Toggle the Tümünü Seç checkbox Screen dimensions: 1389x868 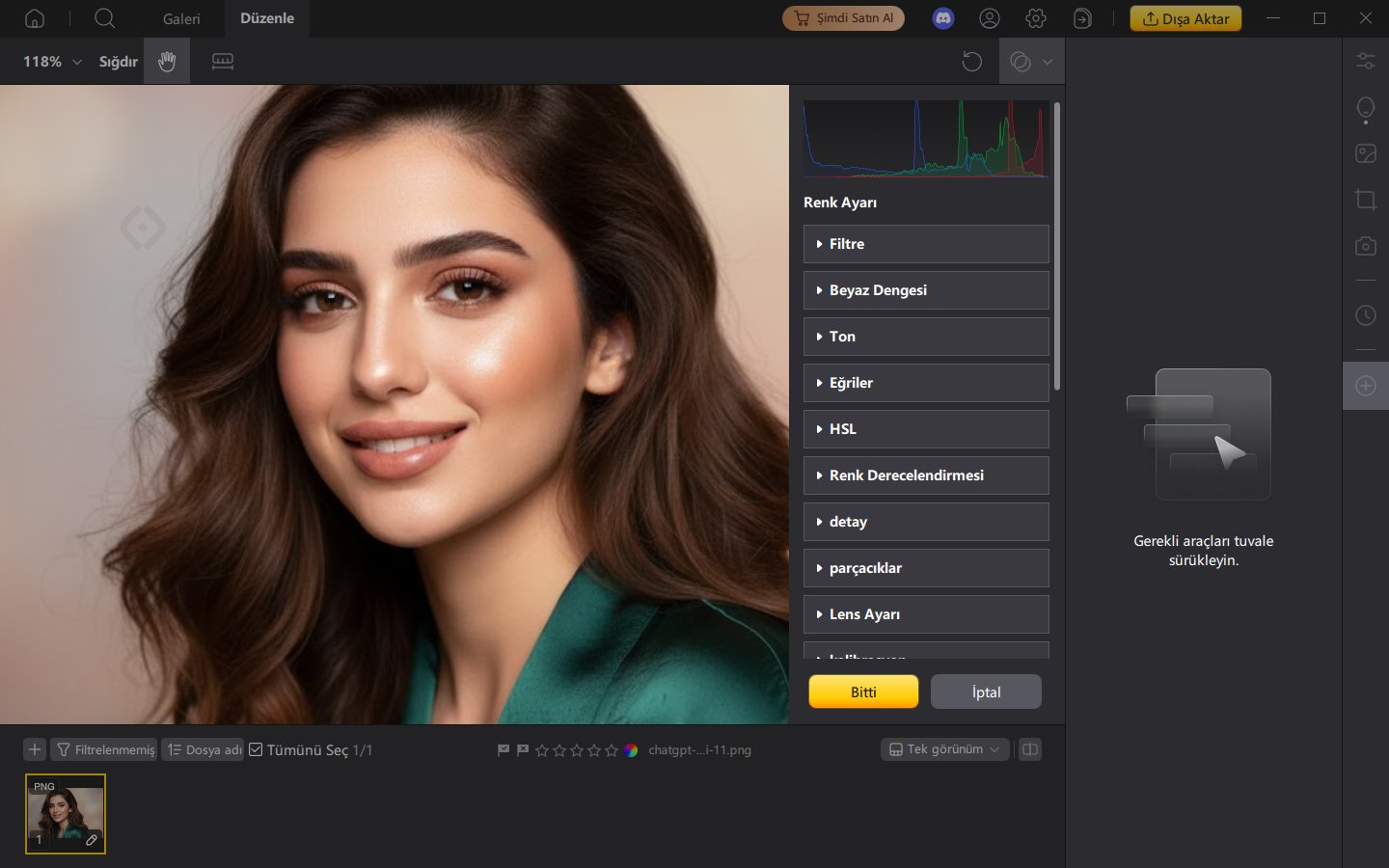[256, 749]
